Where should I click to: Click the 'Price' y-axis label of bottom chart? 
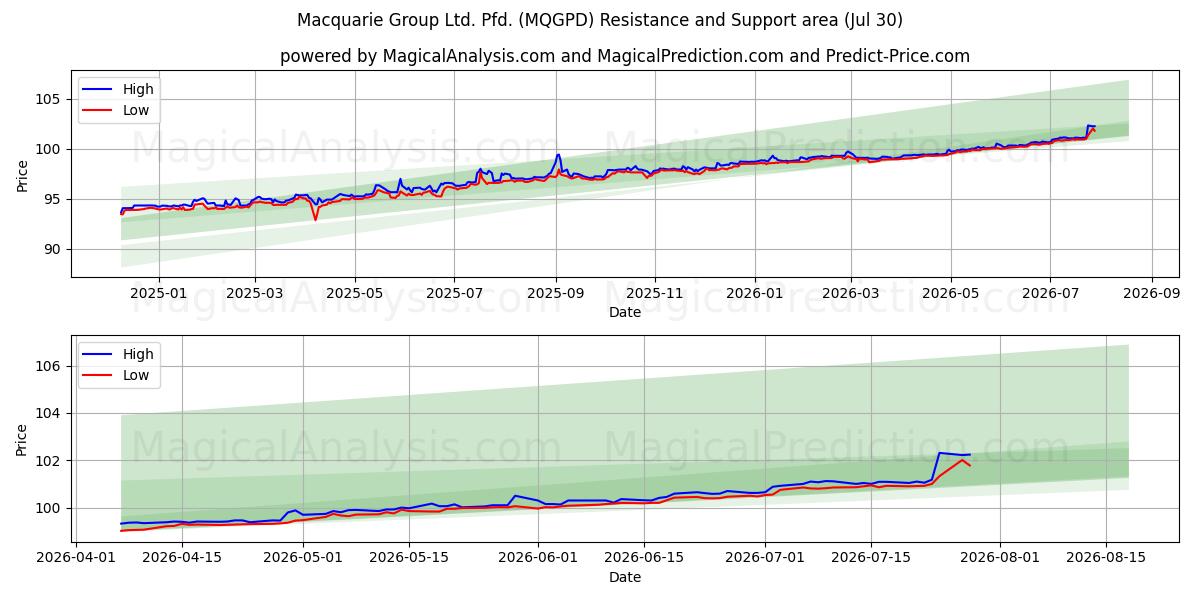pos(22,439)
